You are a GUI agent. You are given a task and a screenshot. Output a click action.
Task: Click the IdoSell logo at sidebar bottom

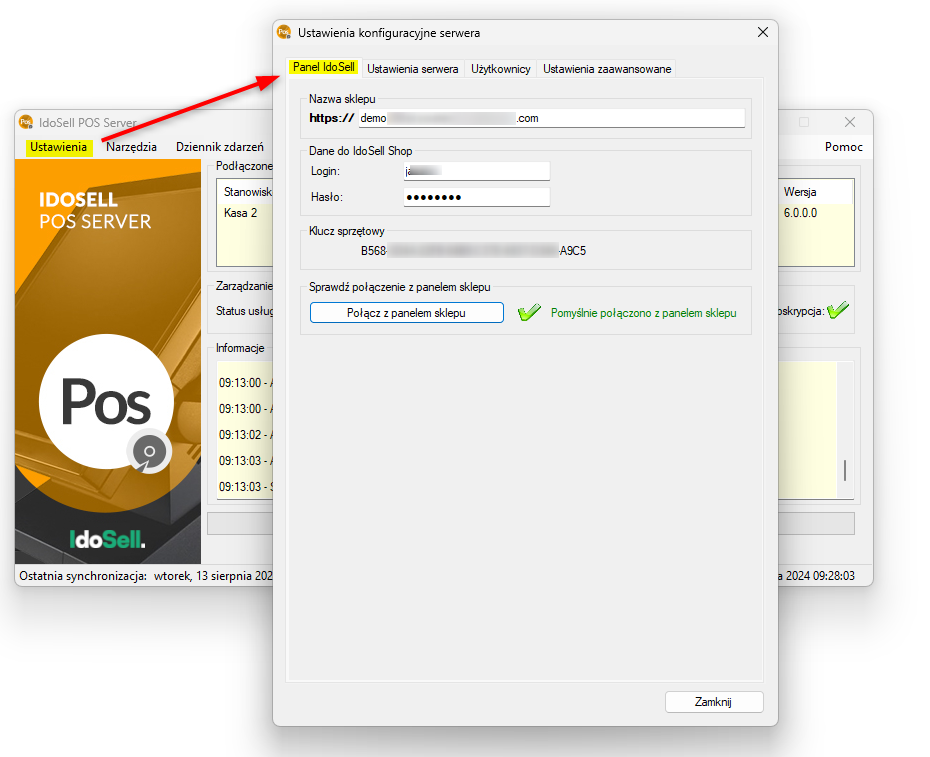tap(107, 539)
